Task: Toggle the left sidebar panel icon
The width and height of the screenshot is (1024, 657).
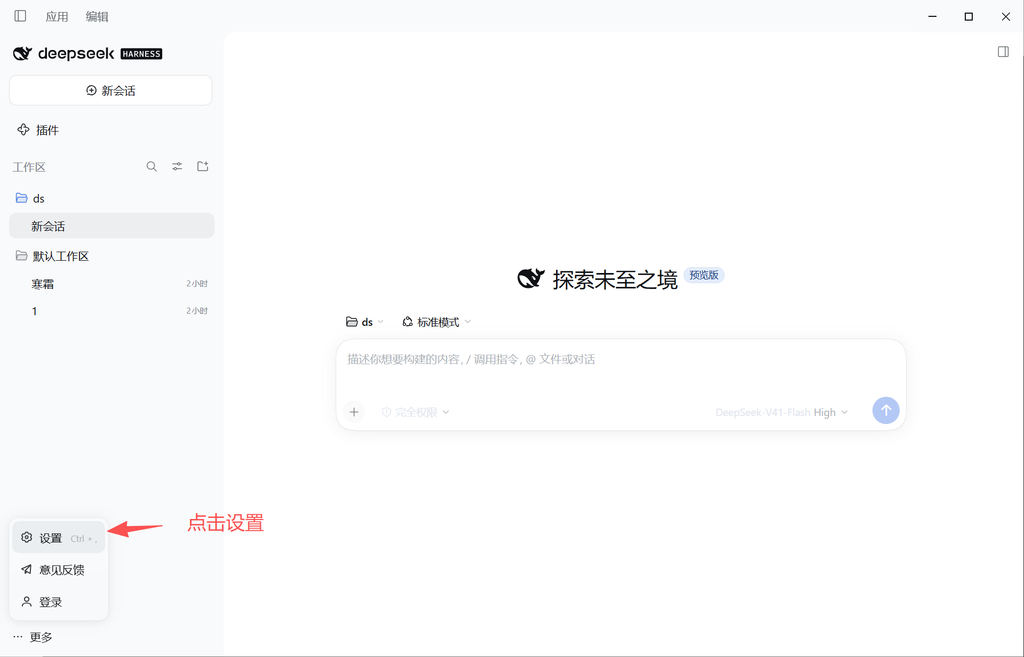Action: point(20,16)
